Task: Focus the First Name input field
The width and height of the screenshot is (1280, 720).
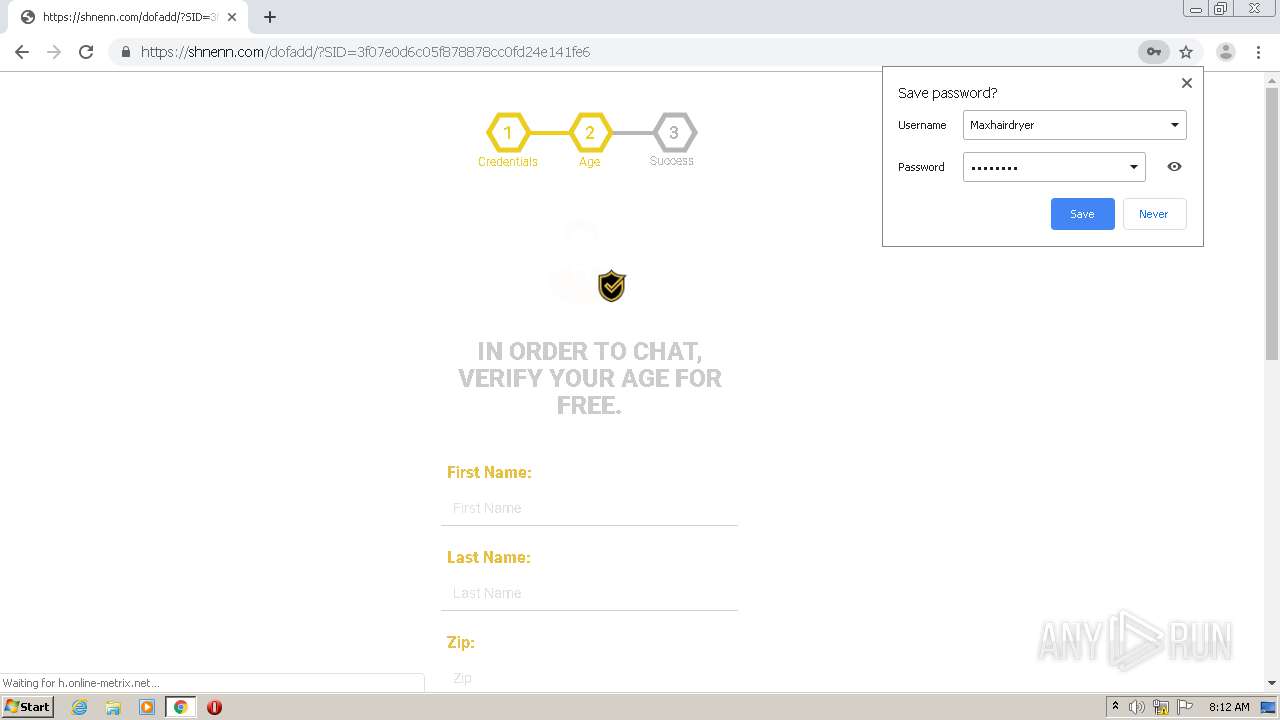Action: click(589, 508)
